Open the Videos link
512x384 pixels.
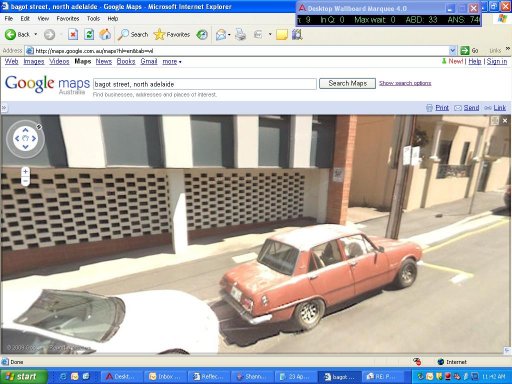tap(59, 61)
